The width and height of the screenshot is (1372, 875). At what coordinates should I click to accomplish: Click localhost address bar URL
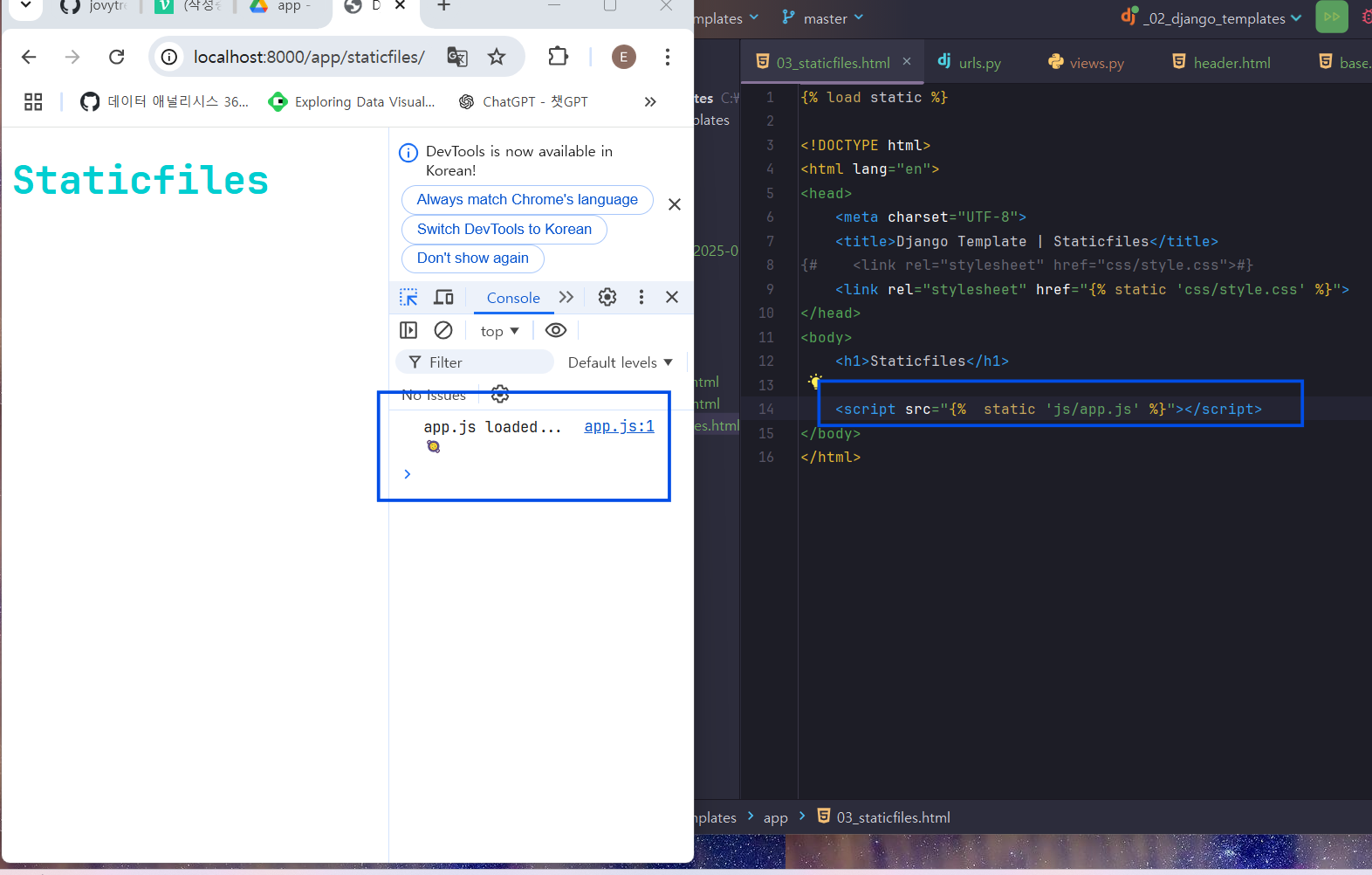pyautogui.click(x=309, y=57)
